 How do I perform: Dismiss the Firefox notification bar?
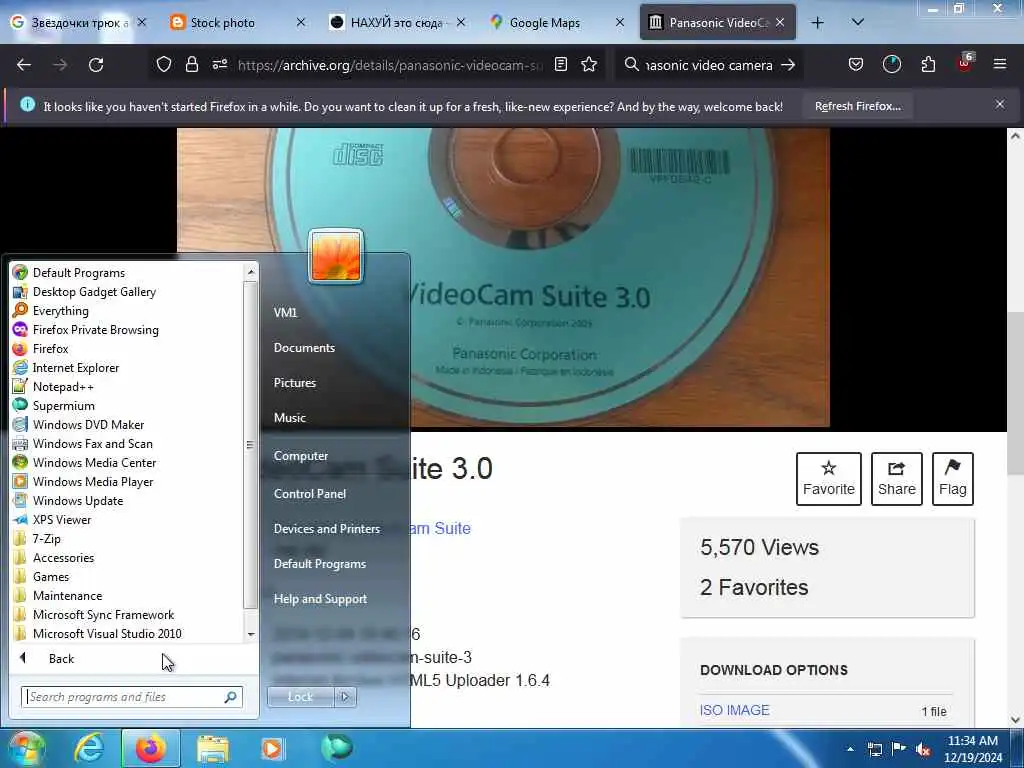click(x=1000, y=104)
